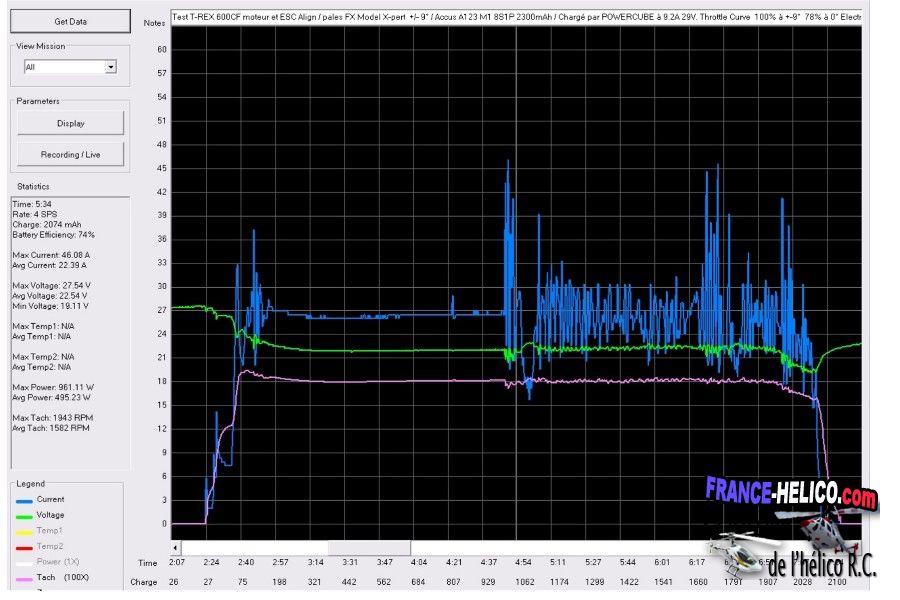The height and width of the screenshot is (600, 900).
Task: Open Recording / Live parameters
Action: 70,154
